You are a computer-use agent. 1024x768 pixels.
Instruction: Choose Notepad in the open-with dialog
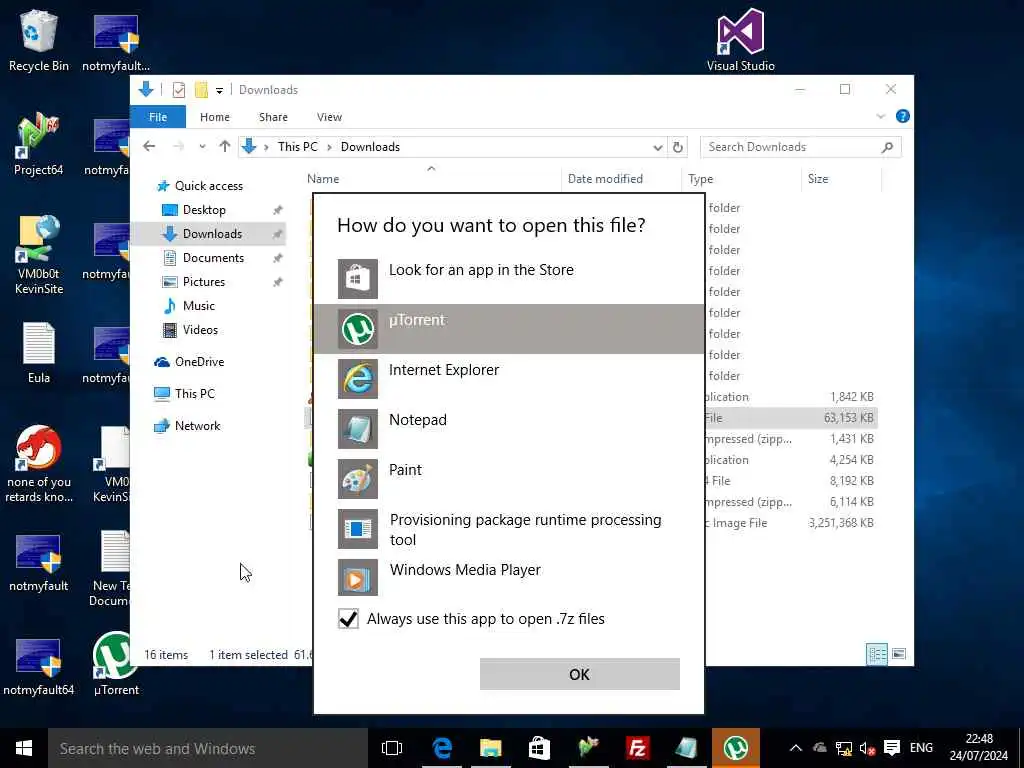point(509,428)
